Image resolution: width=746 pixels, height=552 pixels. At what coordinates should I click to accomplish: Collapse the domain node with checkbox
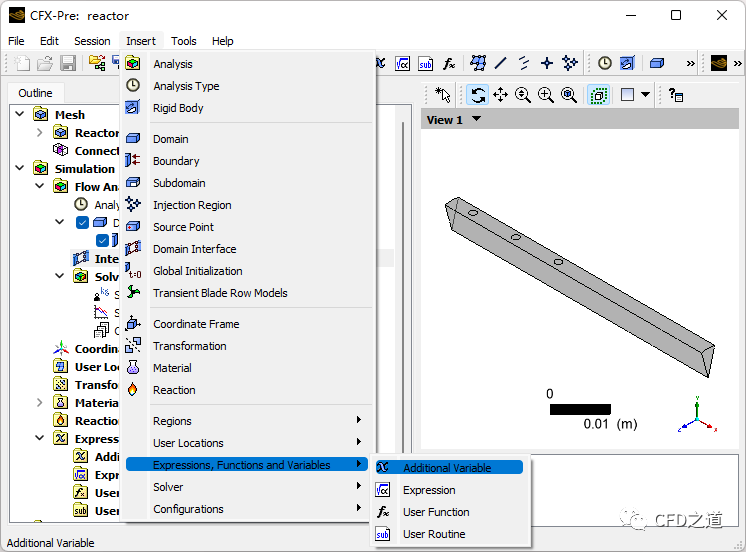[x=60, y=222]
